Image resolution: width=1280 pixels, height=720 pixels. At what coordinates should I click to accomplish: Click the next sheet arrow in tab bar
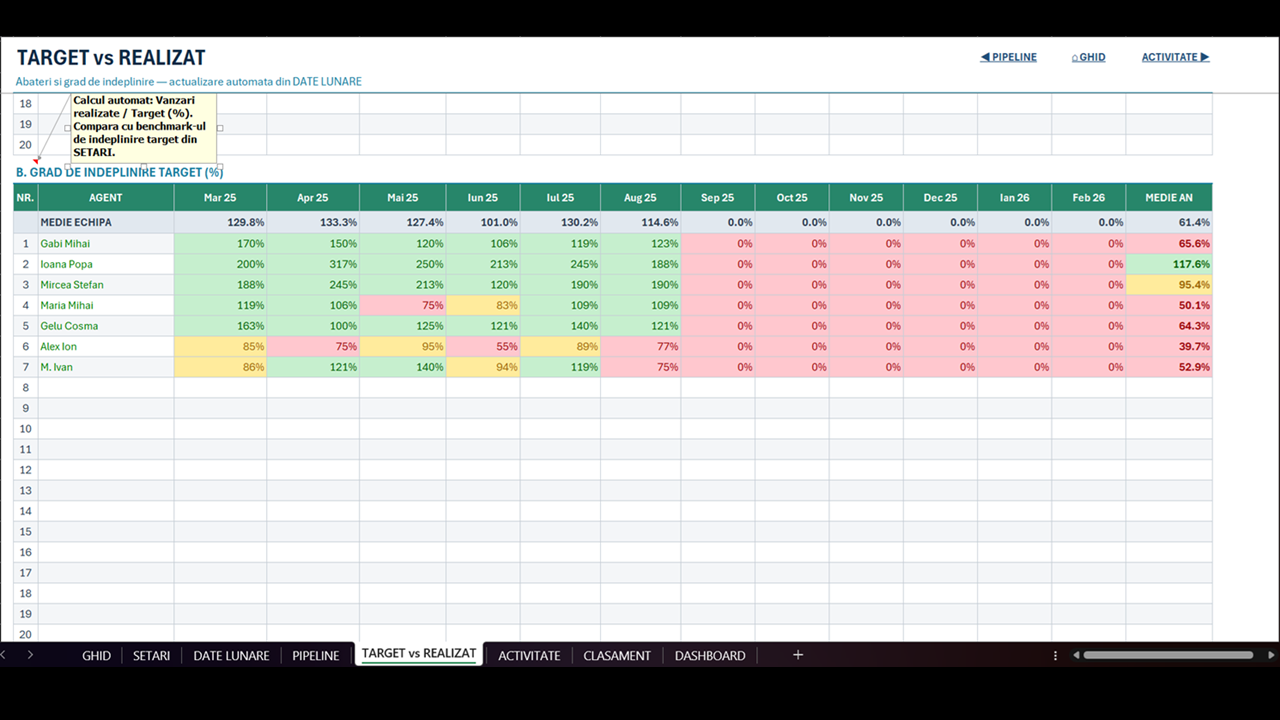click(30, 655)
